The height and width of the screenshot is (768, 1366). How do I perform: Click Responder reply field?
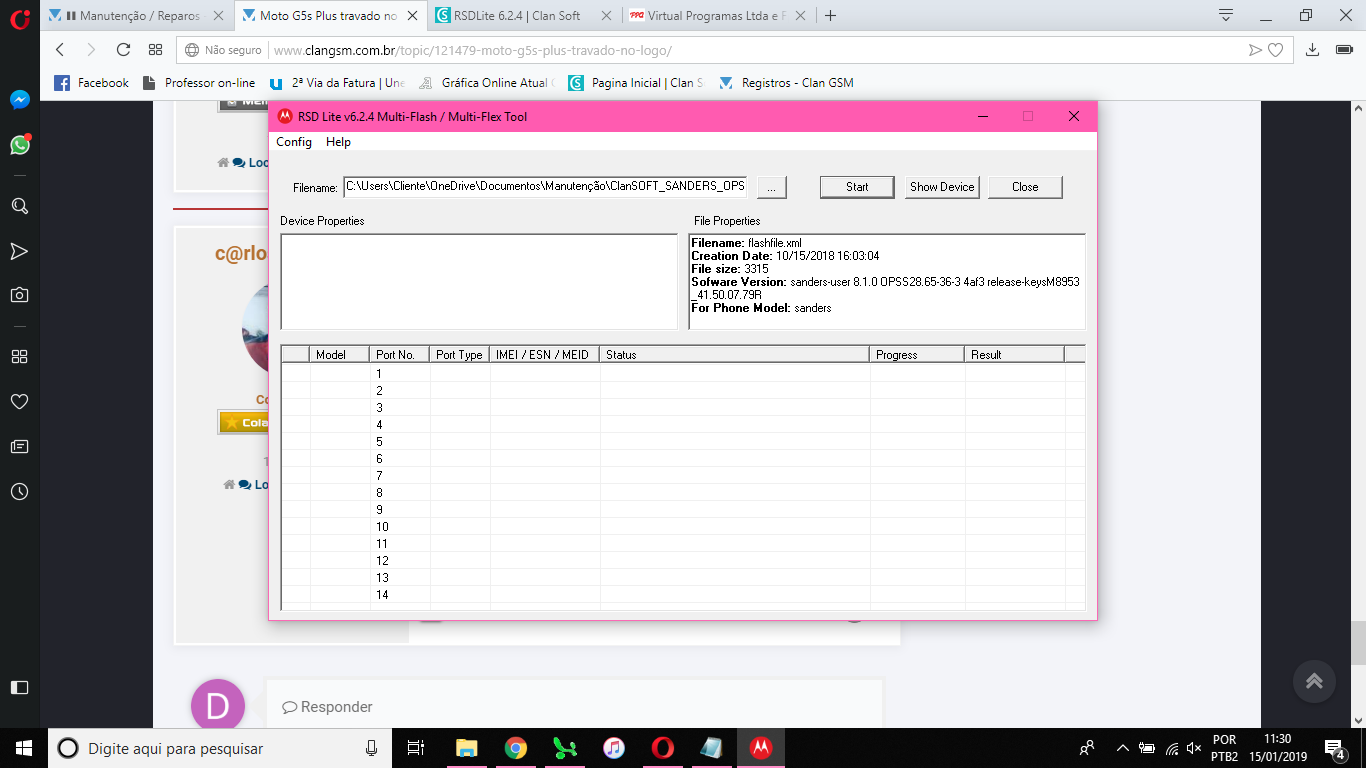(574, 707)
